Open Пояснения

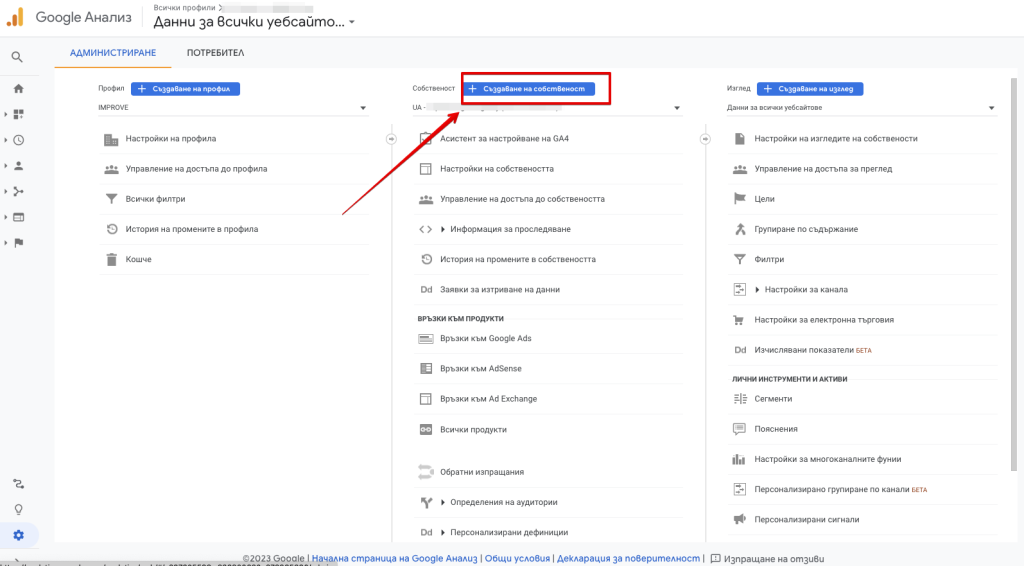point(776,429)
